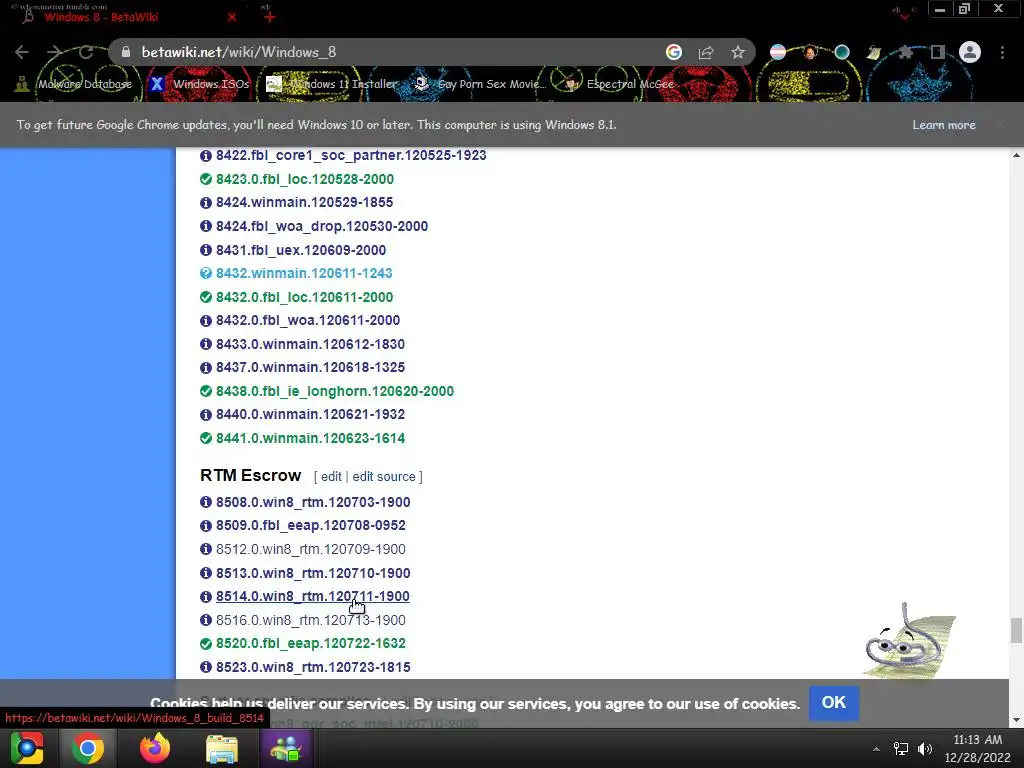The image size is (1024, 768).
Task: Select text 8512.0.win8_rtm.120709-1900
Action: pyautogui.click(x=311, y=549)
